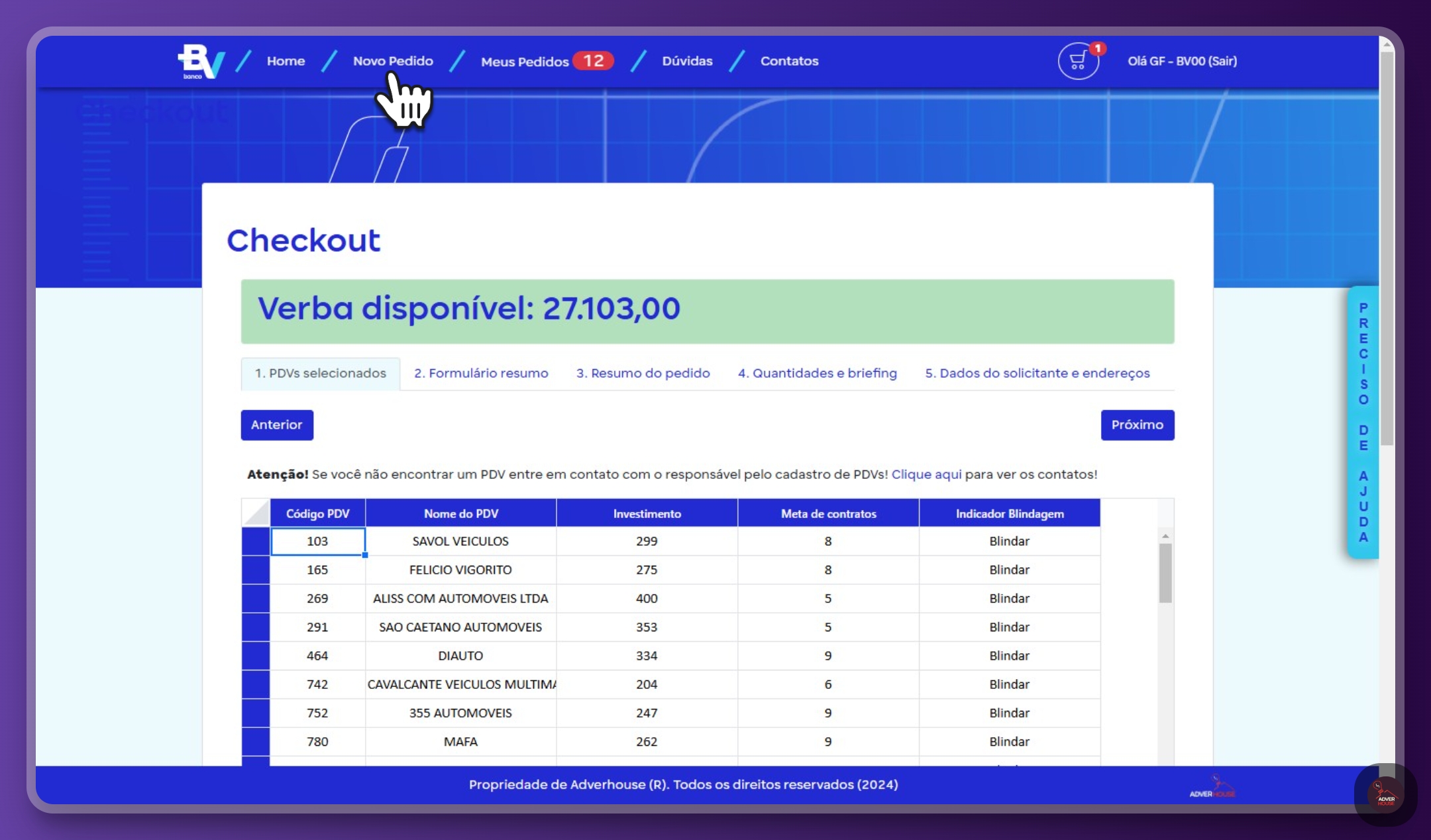Click the Adverhouse logo in footer
1431x840 pixels.
pyautogui.click(x=1212, y=786)
